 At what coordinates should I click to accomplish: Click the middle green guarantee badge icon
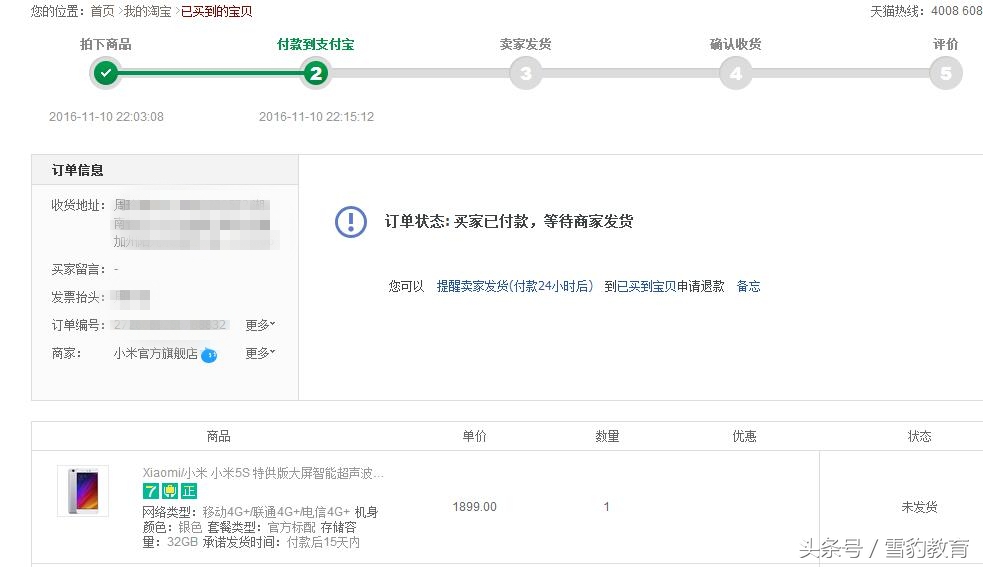[170, 491]
